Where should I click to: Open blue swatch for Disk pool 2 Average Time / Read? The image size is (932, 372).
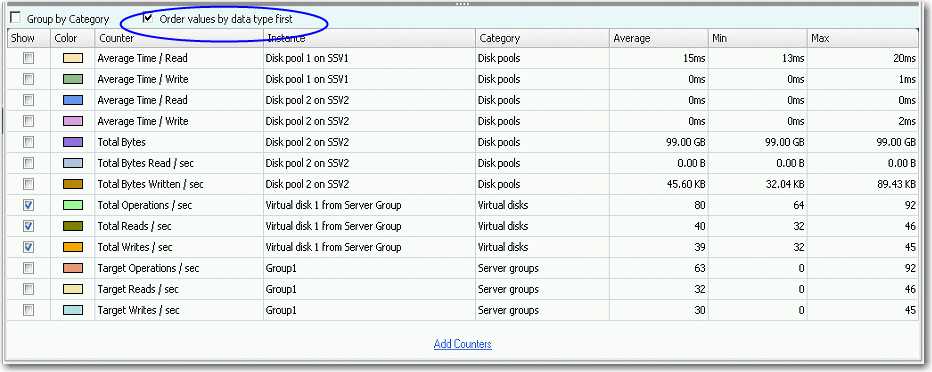pos(73,100)
